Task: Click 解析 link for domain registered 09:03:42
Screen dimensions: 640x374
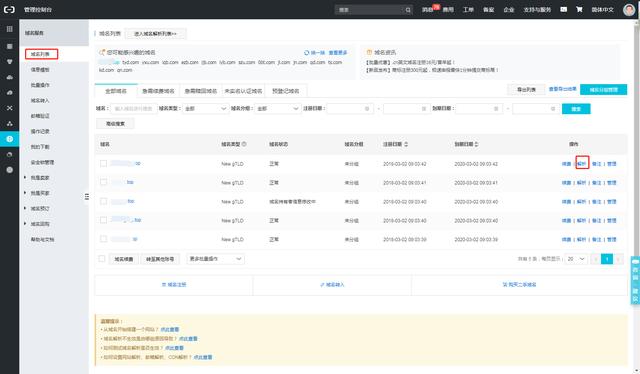Action: pos(582,163)
